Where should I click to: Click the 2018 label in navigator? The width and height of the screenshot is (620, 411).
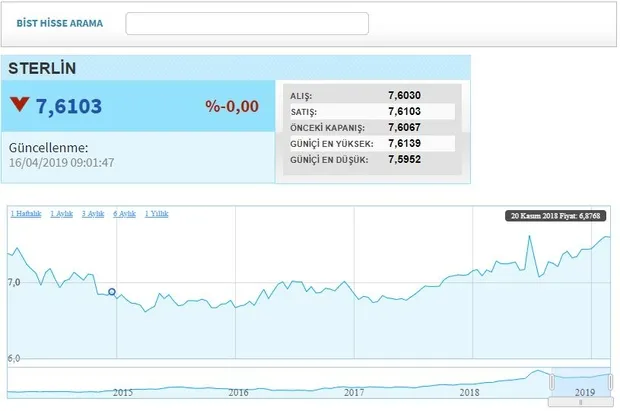point(469,392)
